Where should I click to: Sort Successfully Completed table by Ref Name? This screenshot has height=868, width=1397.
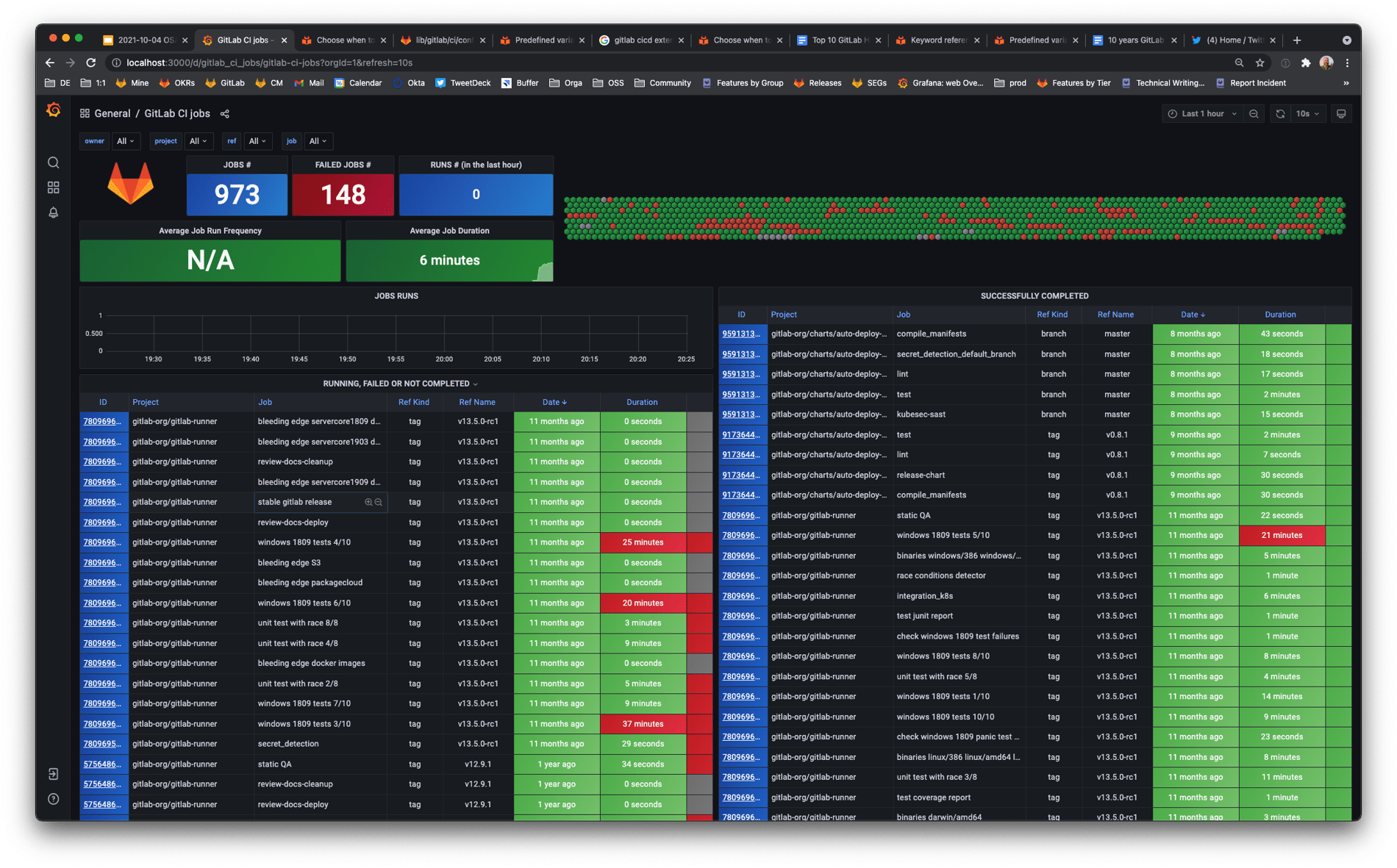1115,315
